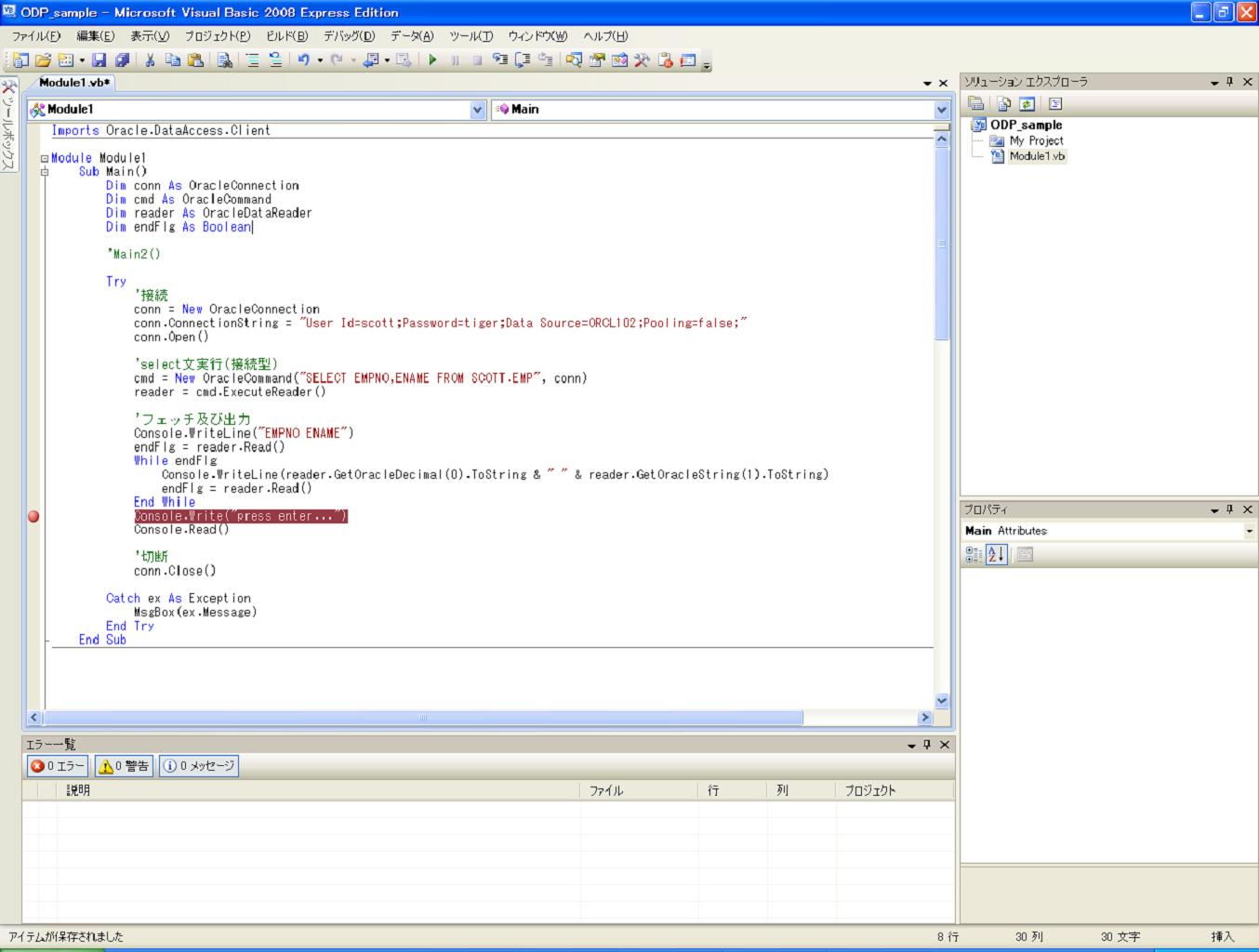The image size is (1259, 952).
Task: Click the Copy toolbar icon
Action: tap(173, 60)
